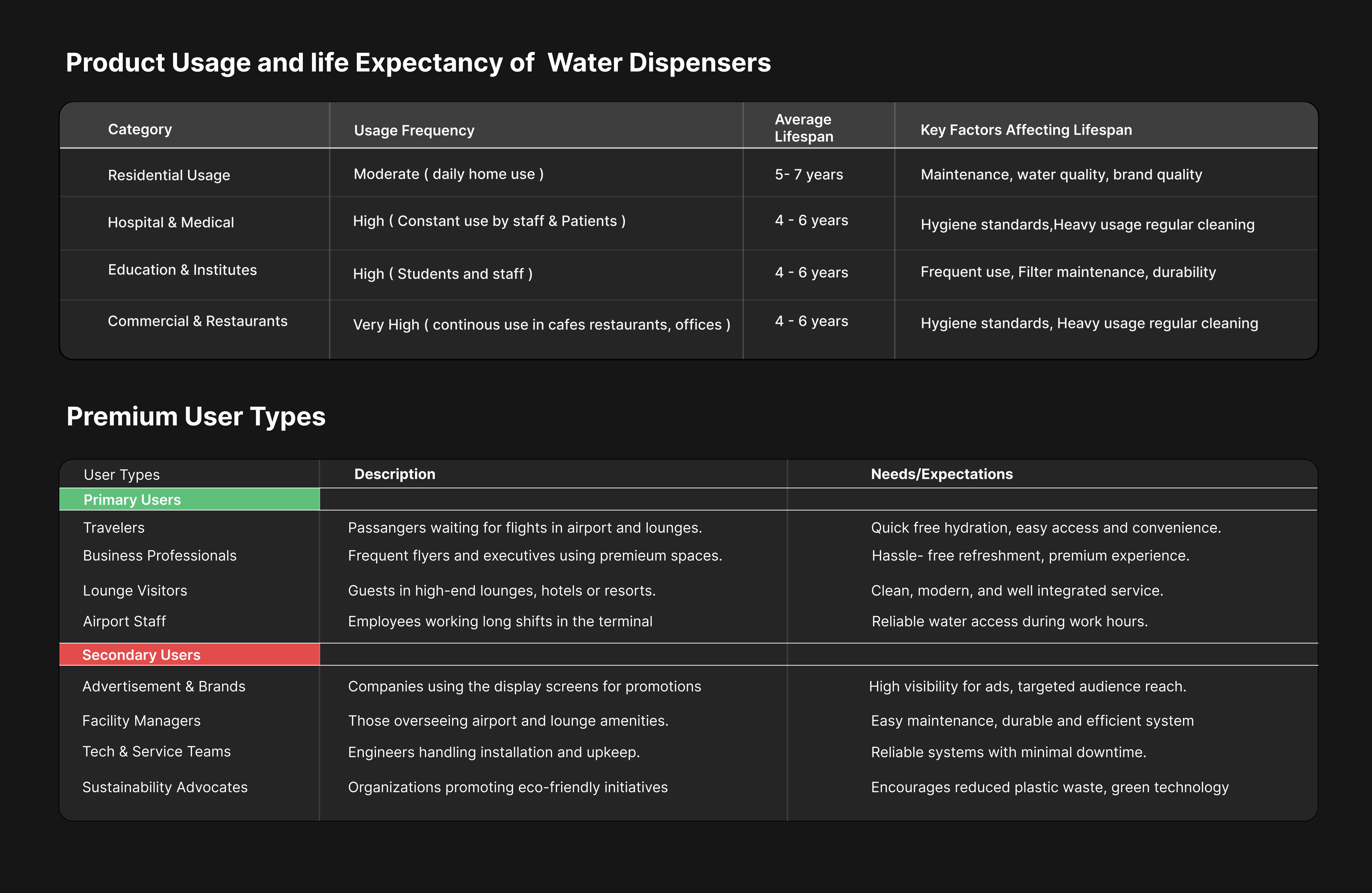The image size is (1372, 893).
Task: Click the 'Hospital & Medical' category cell
Action: (171, 222)
